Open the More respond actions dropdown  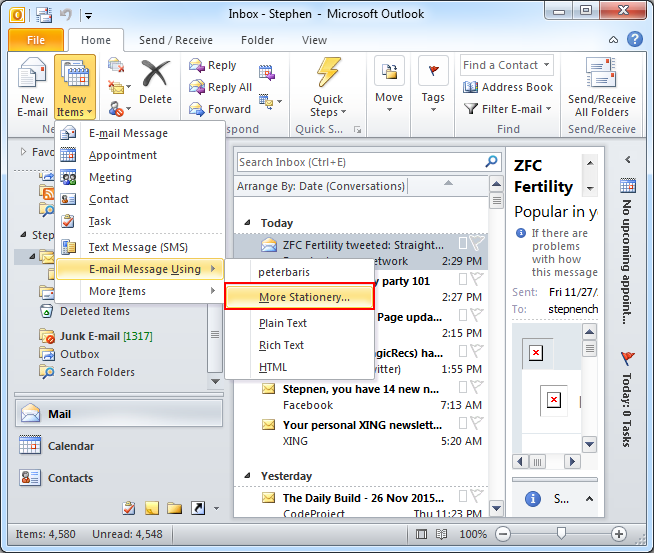pyautogui.click(x=270, y=101)
